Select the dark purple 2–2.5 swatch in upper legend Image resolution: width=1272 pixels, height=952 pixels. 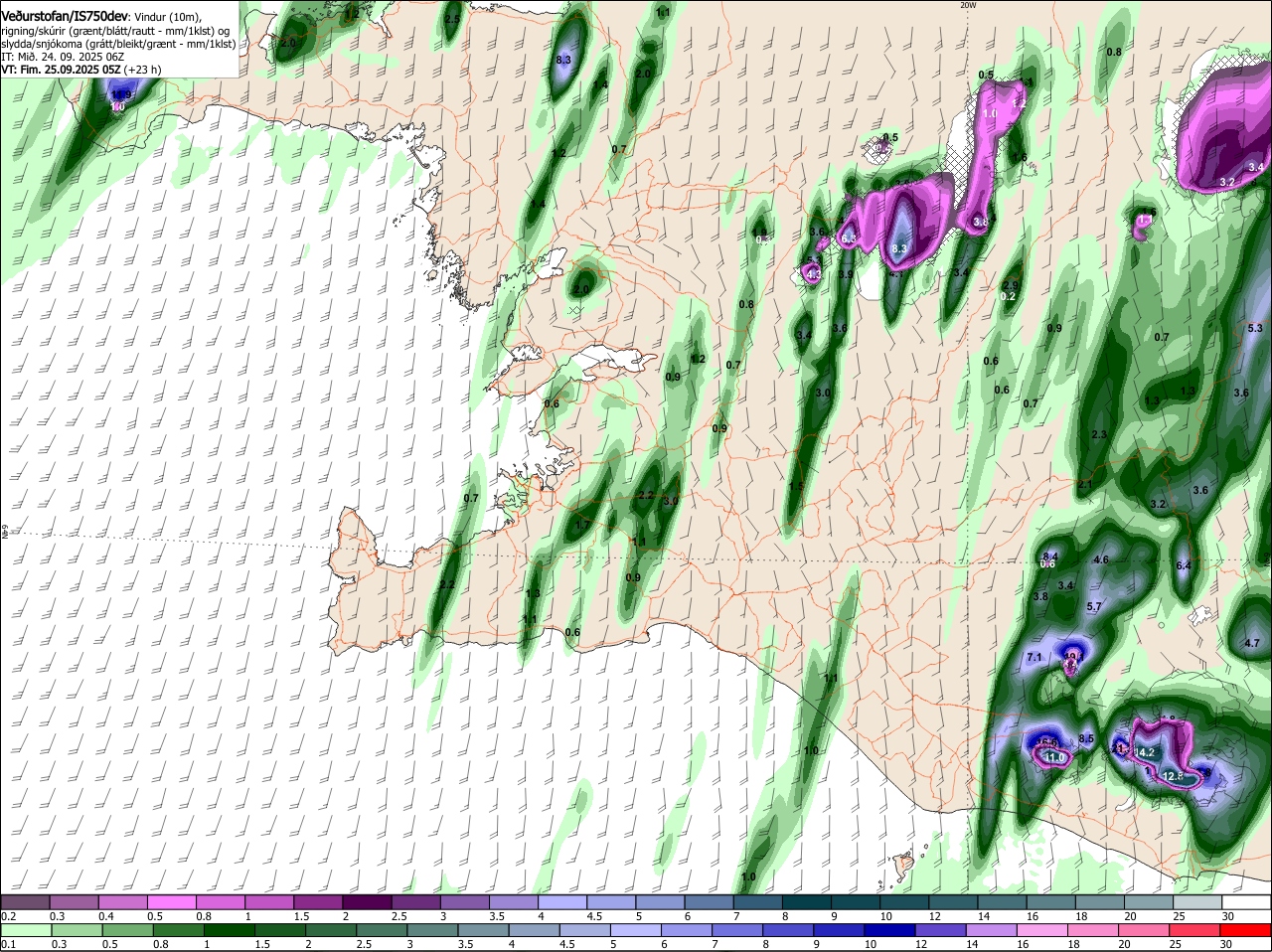tap(367, 901)
